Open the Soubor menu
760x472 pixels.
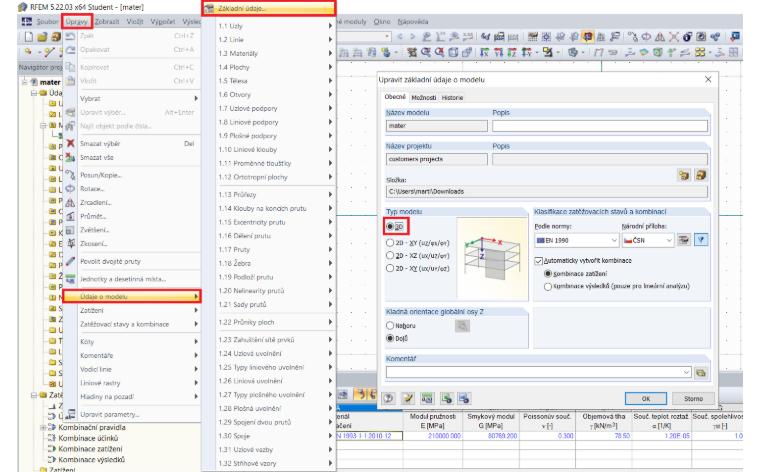47,21
